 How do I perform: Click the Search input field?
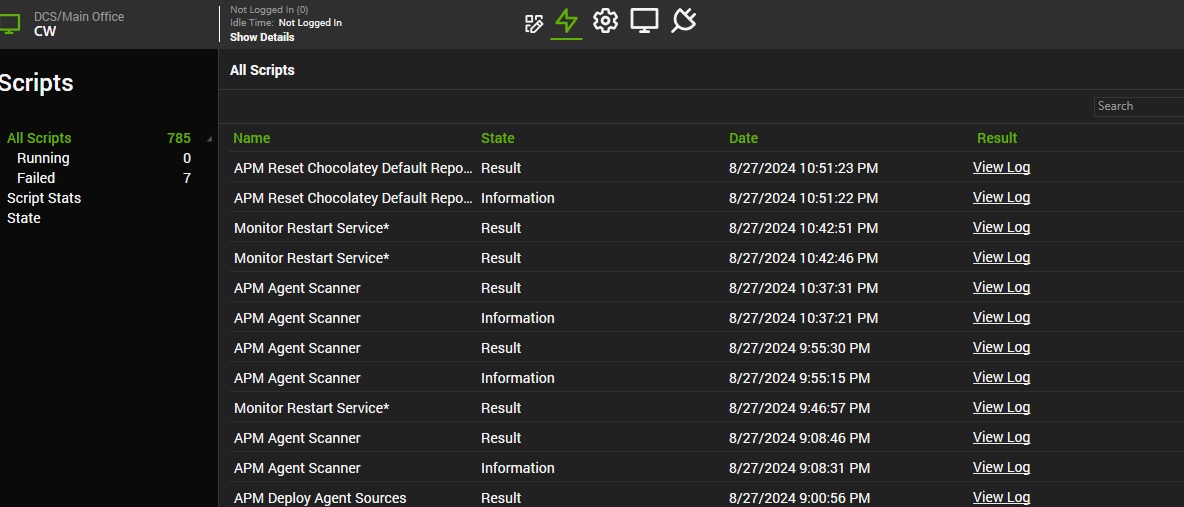pyautogui.click(x=1138, y=106)
